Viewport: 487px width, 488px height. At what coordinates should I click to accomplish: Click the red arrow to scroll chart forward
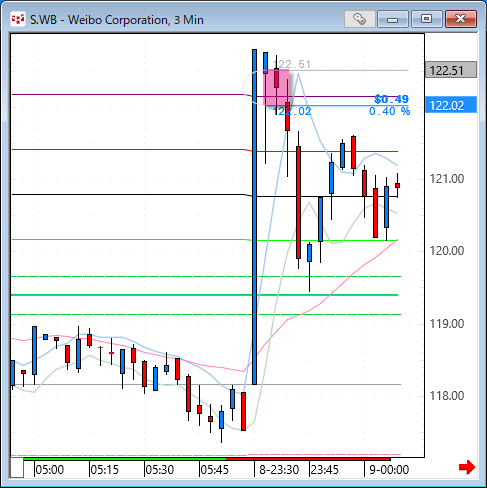pyautogui.click(x=467, y=467)
